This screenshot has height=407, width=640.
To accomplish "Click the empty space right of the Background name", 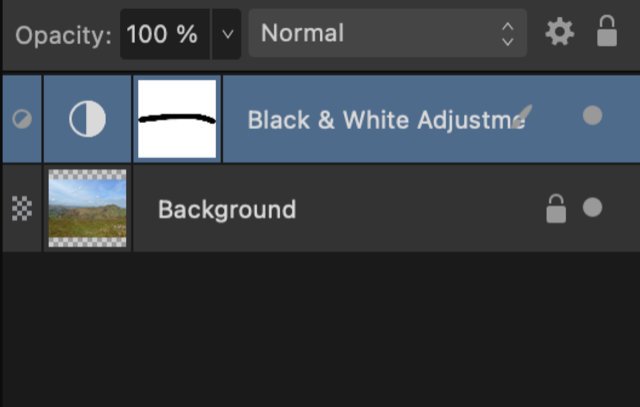I will [420, 210].
